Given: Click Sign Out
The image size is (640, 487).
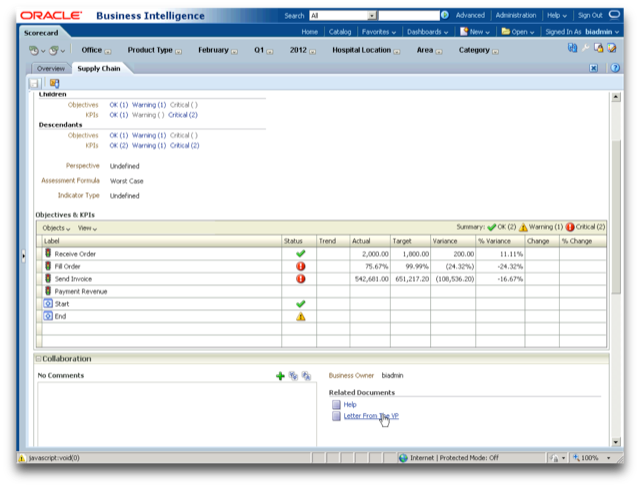Looking at the screenshot, I should point(590,16).
